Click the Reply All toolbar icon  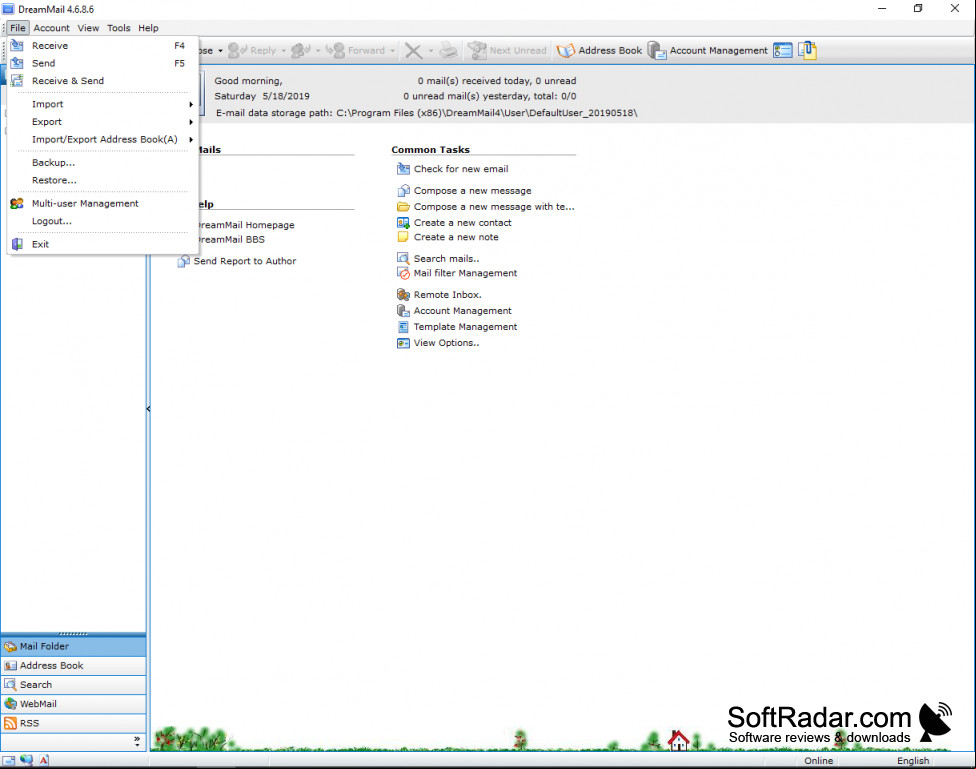click(x=301, y=50)
